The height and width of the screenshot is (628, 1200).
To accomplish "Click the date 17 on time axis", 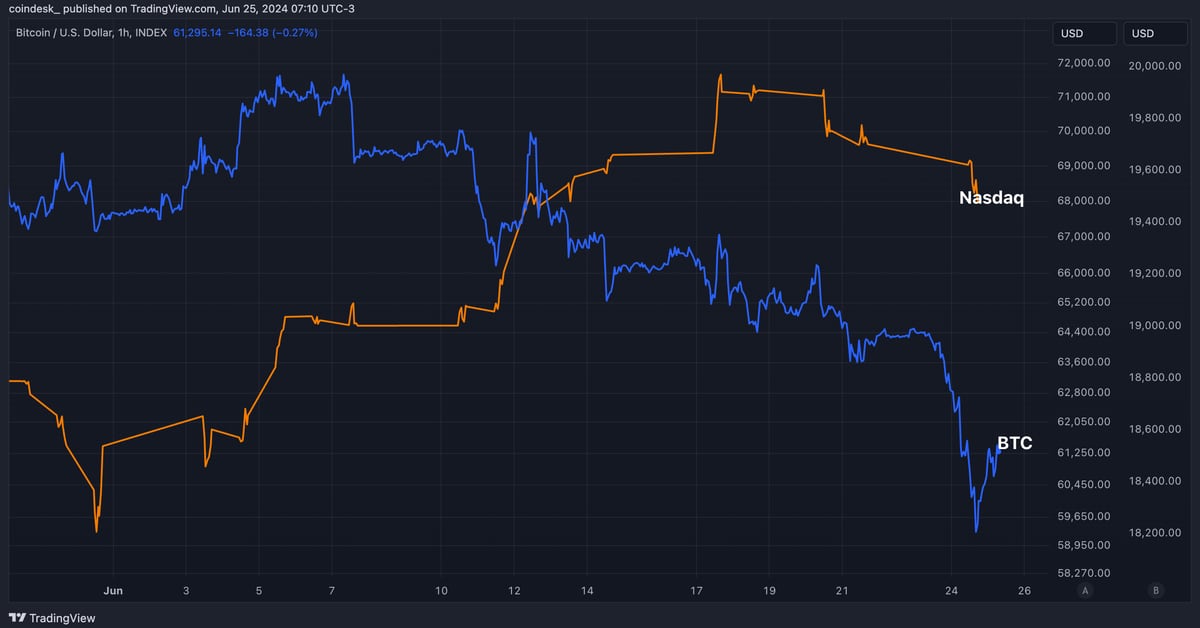I will tap(696, 590).
